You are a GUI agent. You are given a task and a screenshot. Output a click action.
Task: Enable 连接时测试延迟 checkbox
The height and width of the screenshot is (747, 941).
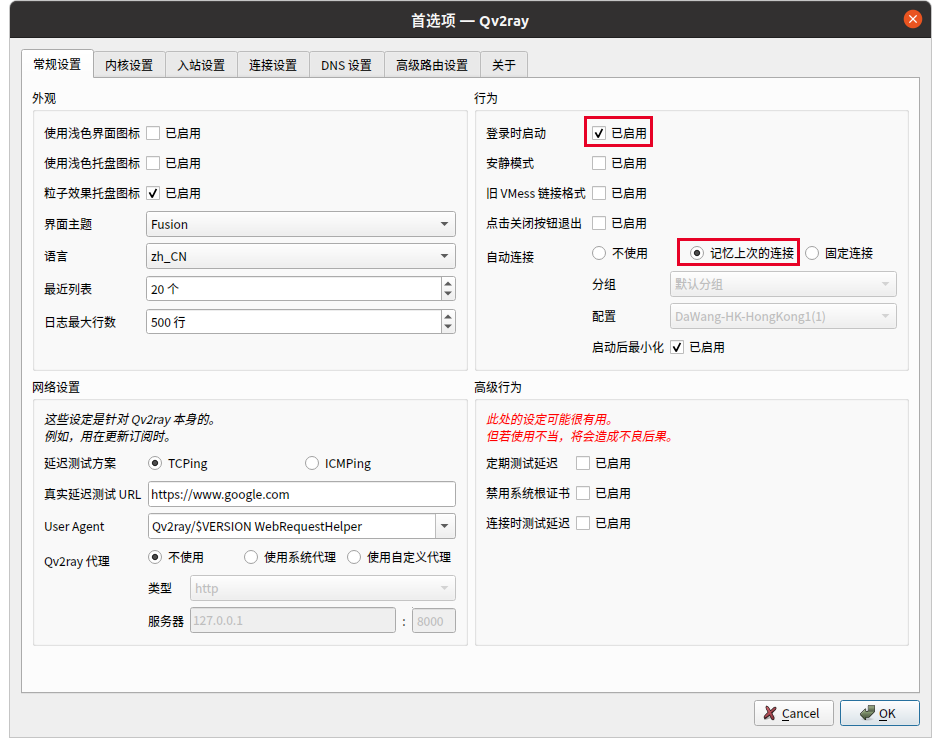(583, 523)
